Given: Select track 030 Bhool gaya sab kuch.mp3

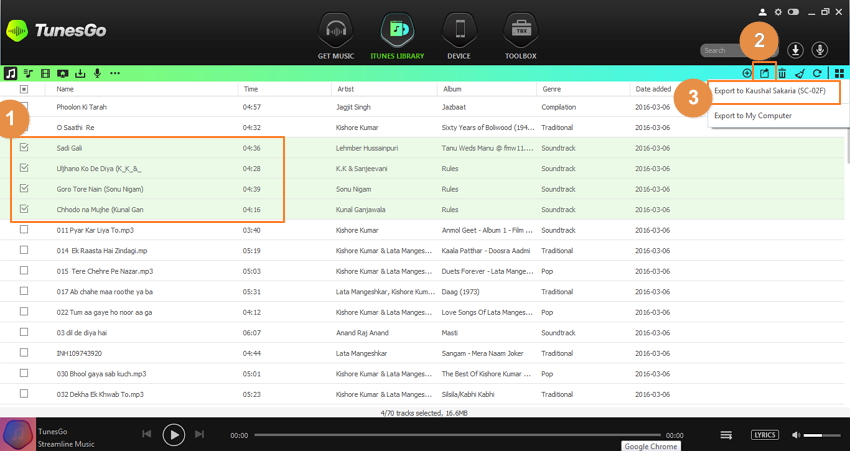Looking at the screenshot, I should (x=101, y=373).
